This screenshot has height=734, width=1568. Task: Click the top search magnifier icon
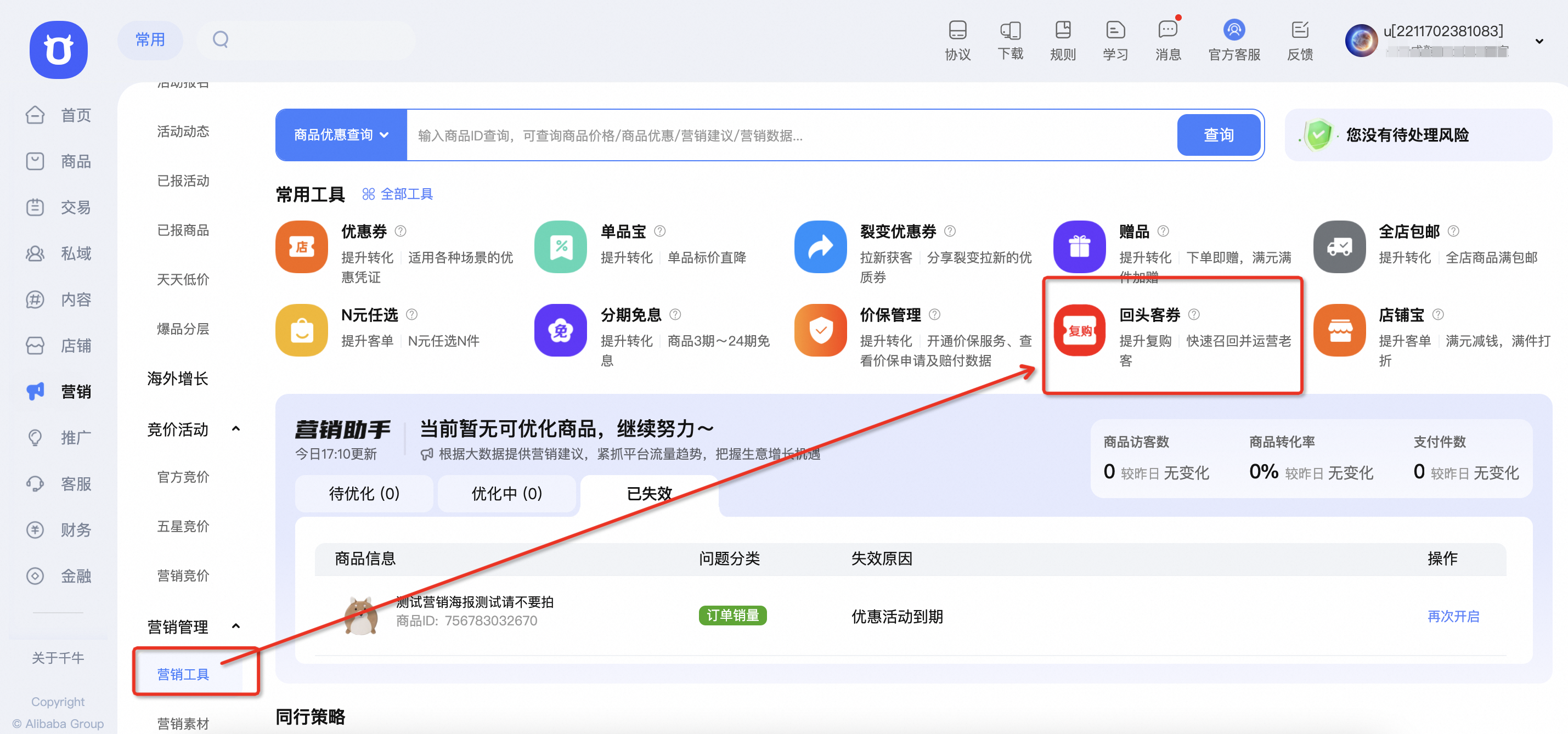click(x=221, y=39)
